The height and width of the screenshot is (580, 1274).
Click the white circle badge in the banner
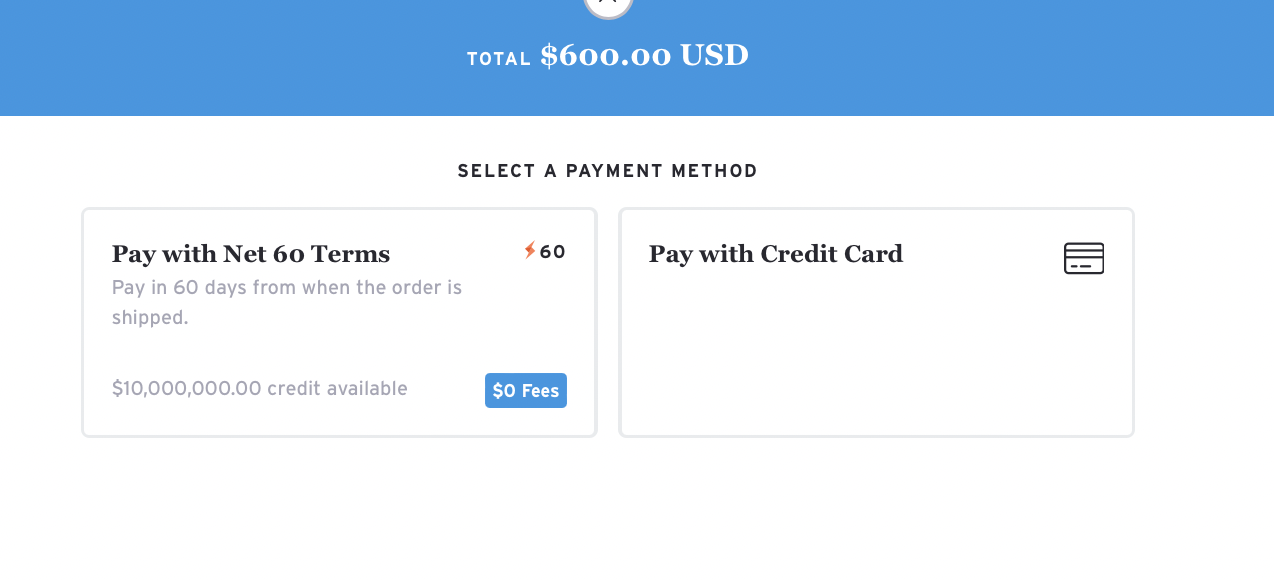coord(608,5)
